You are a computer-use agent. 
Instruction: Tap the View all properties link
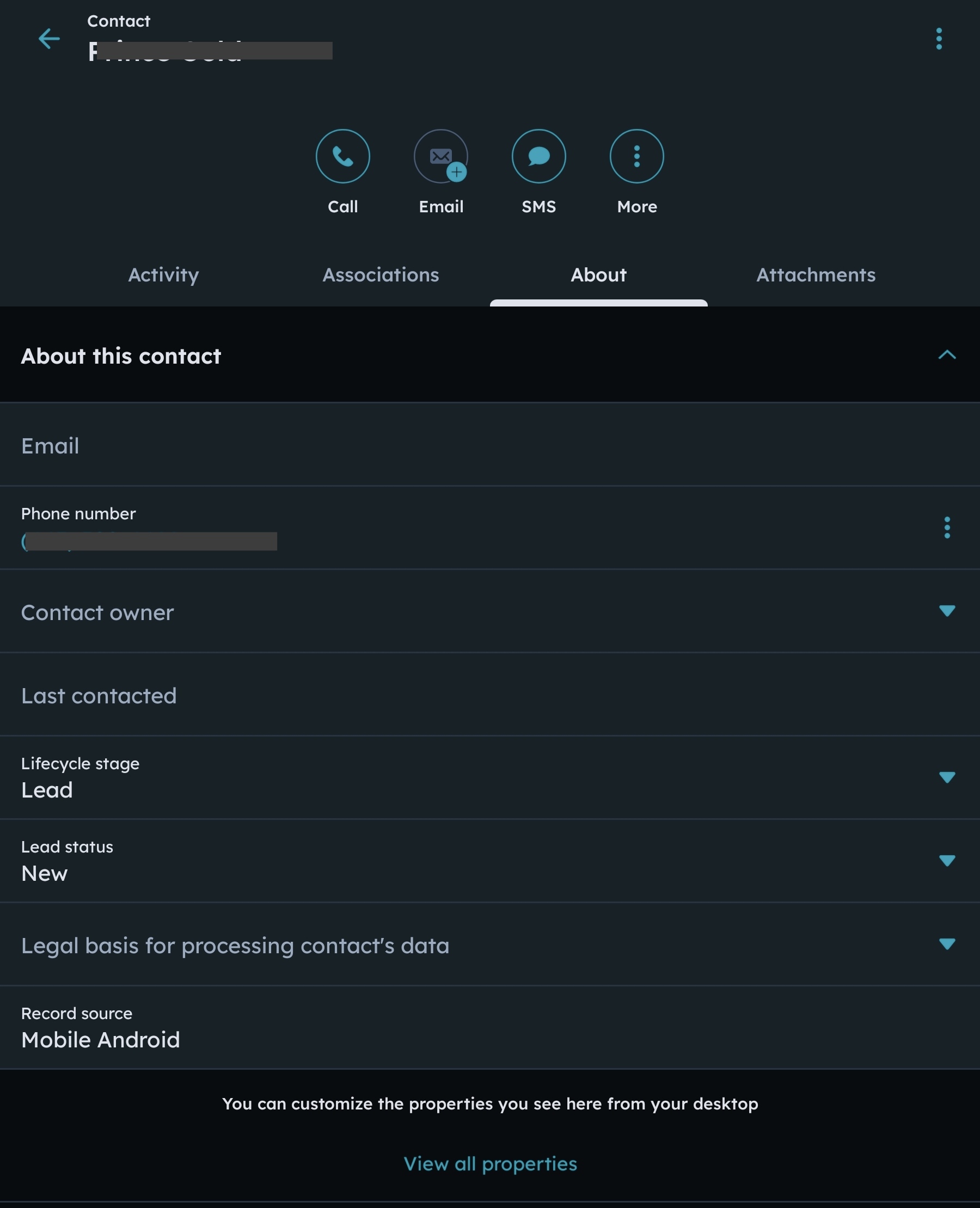point(490,1164)
